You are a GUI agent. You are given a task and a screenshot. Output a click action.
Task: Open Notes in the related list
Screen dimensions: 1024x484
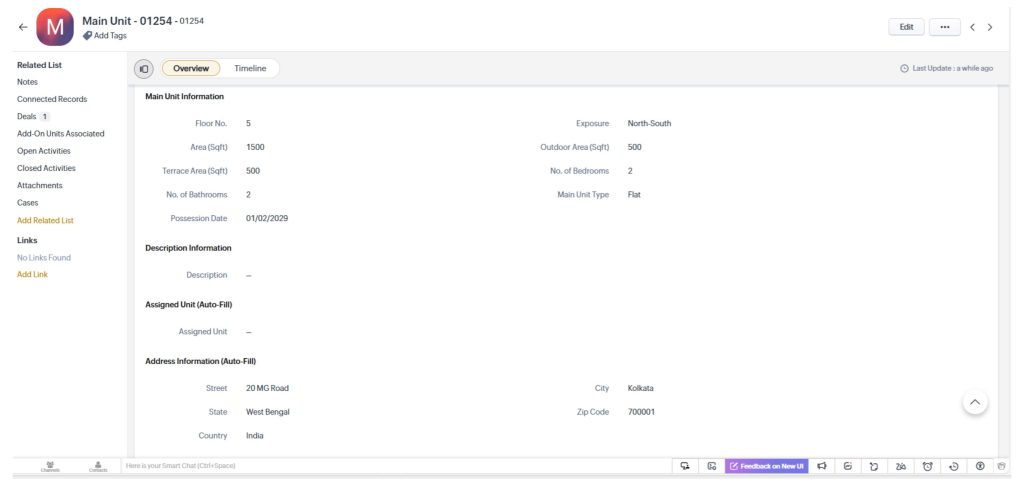point(27,82)
